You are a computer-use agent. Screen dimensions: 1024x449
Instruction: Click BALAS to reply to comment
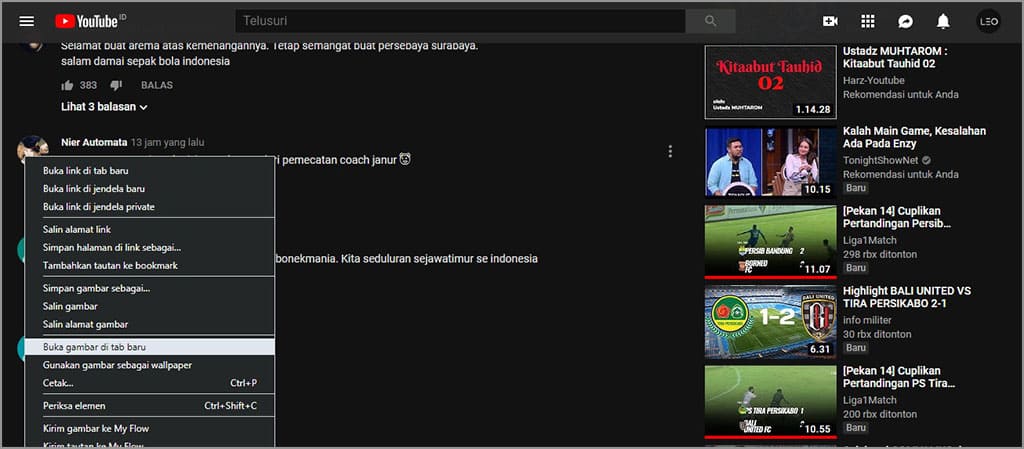pyautogui.click(x=157, y=85)
